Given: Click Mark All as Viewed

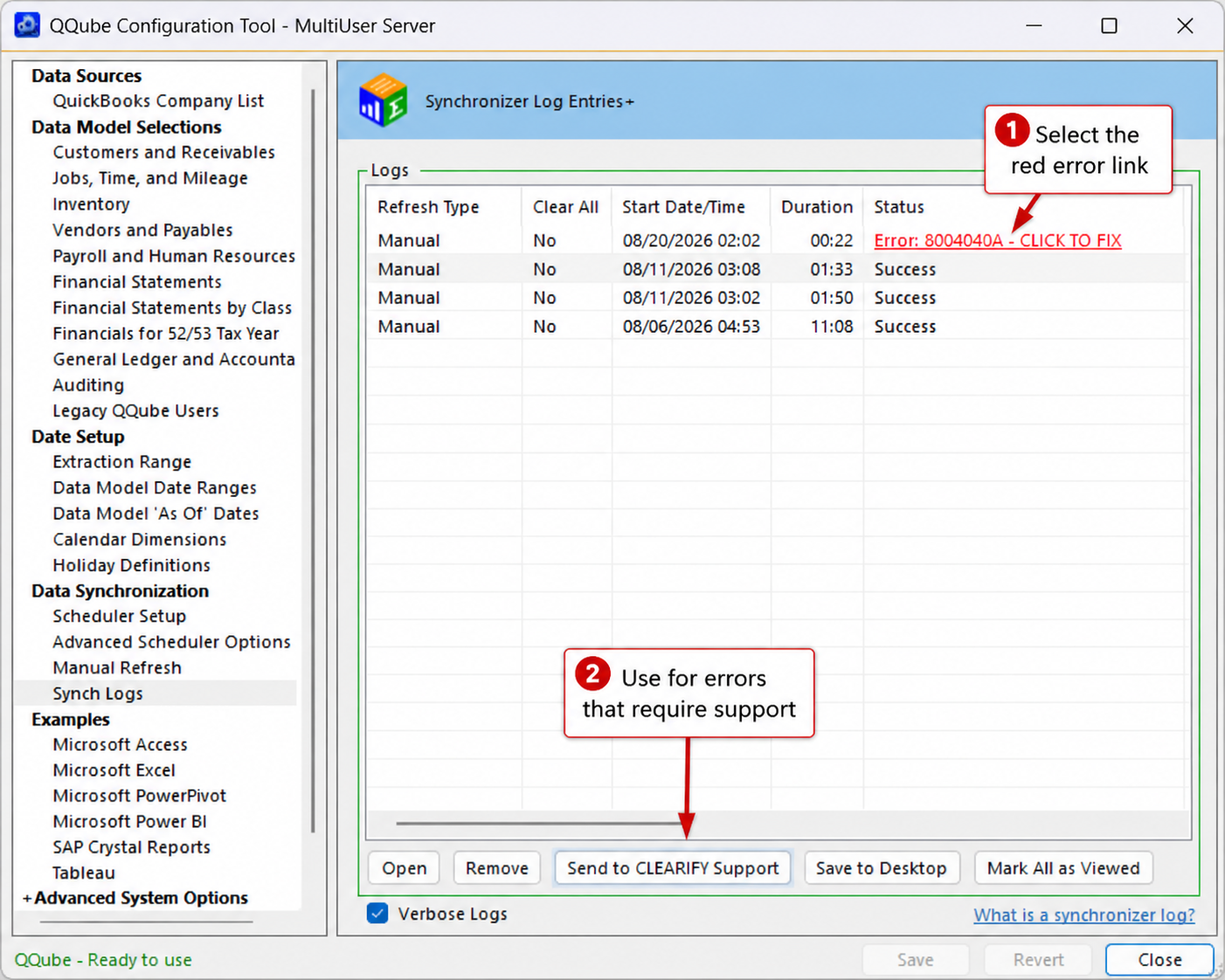Looking at the screenshot, I should (1063, 868).
